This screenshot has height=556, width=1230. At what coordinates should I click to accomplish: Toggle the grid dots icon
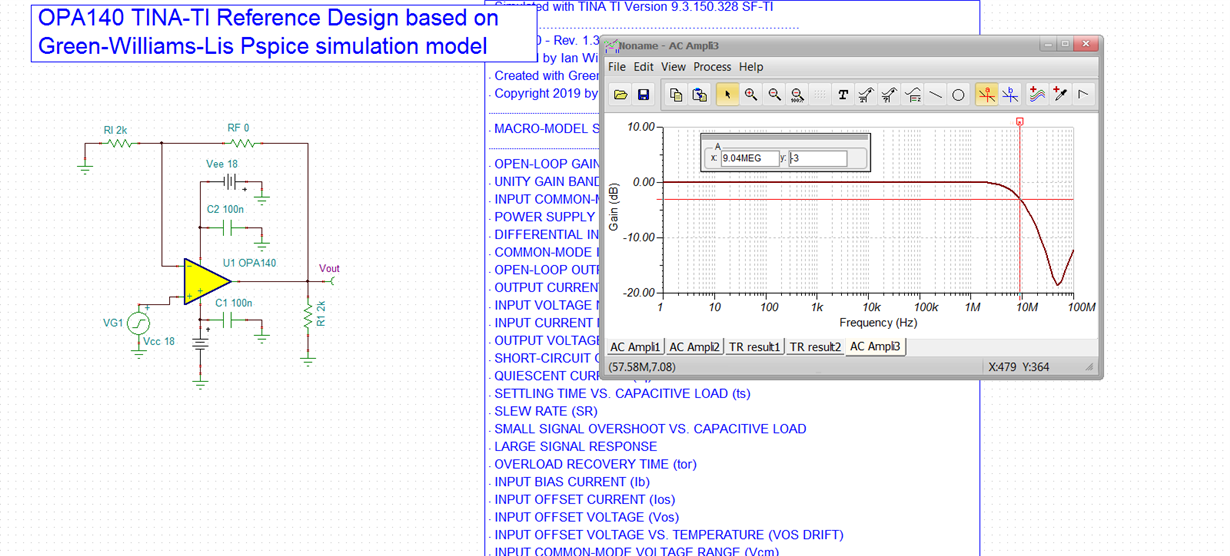pyautogui.click(x=820, y=95)
